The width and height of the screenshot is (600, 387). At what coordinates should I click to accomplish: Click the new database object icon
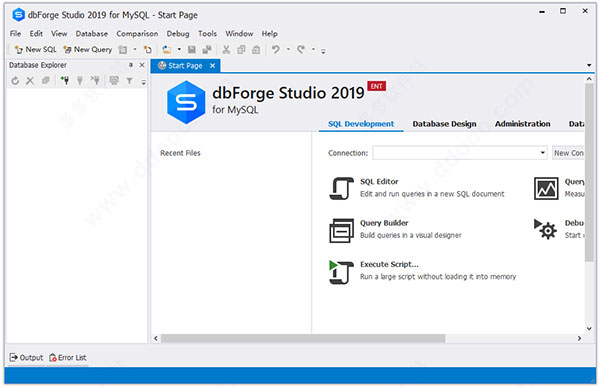[123, 49]
